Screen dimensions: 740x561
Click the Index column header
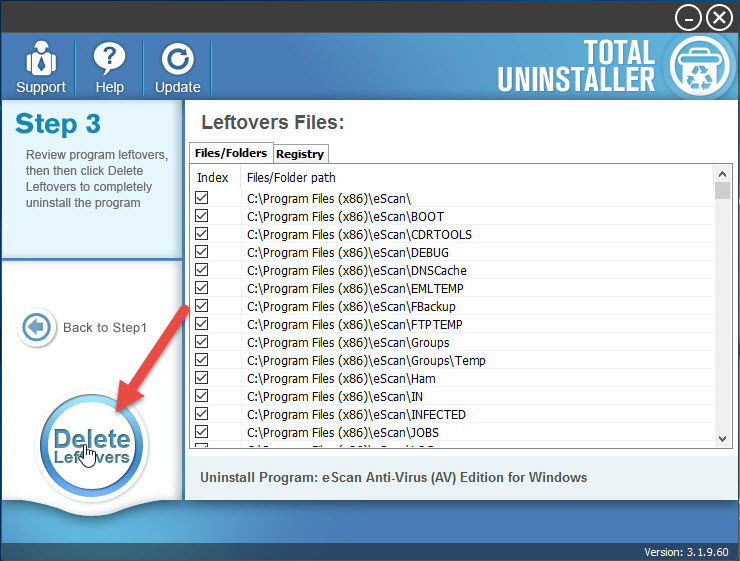pos(212,177)
